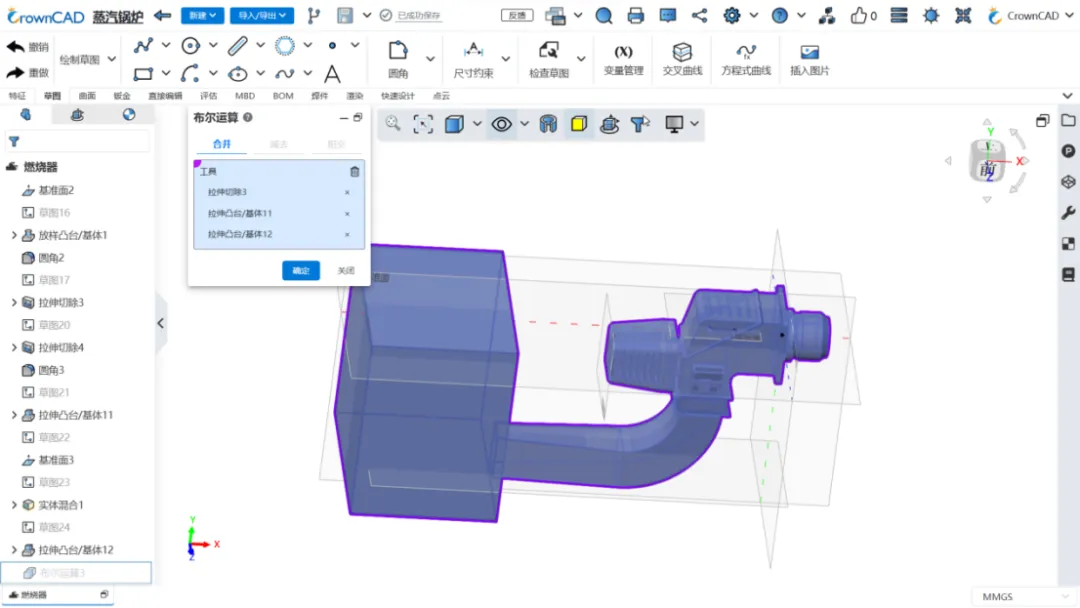Viewport: 1080px width, 608px height.
Task: Select the point sketch tool
Action: coord(332,45)
